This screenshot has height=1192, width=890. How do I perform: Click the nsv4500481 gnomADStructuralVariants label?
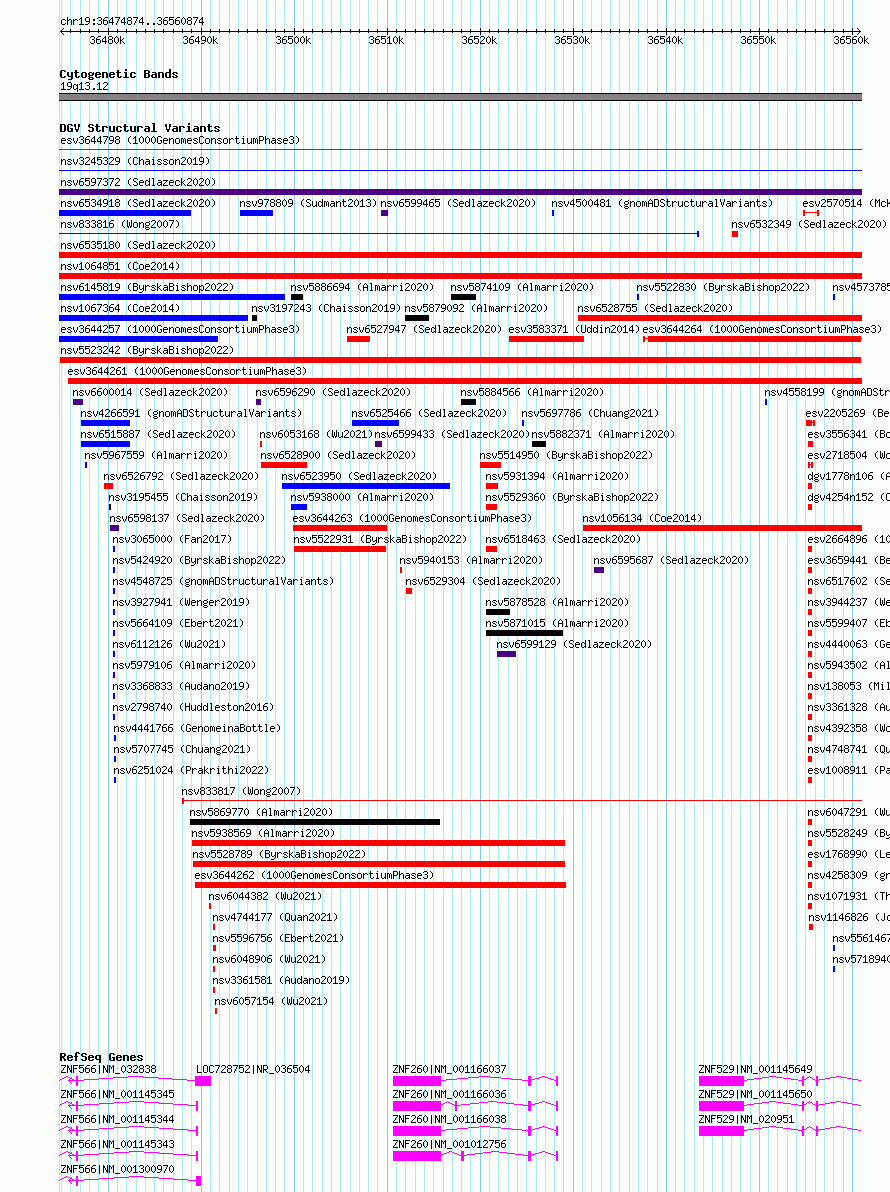[662, 203]
